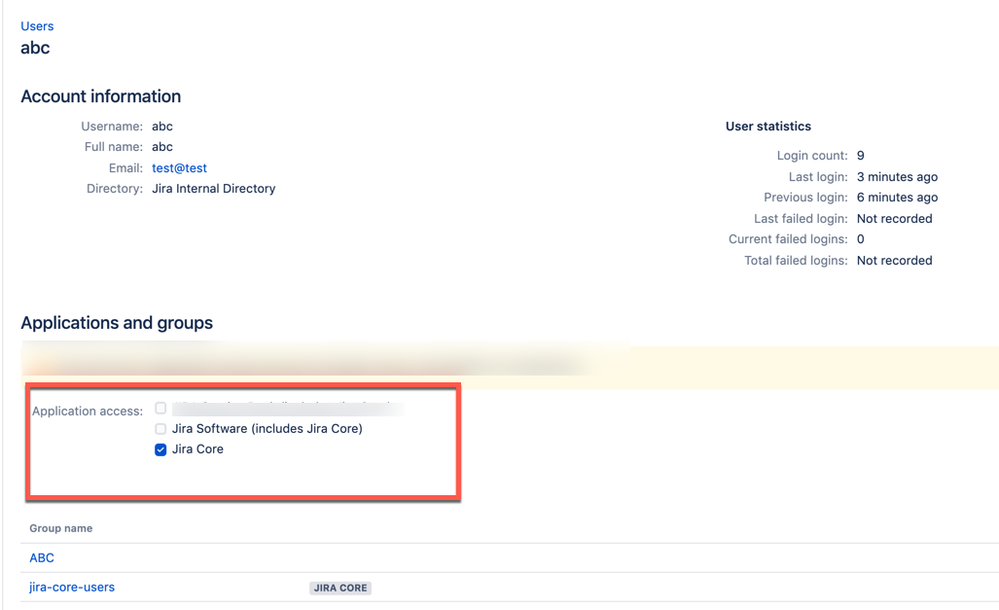Click the 'Jira Internal Directory' value
This screenshot has height=610, width=999.
tap(213, 189)
